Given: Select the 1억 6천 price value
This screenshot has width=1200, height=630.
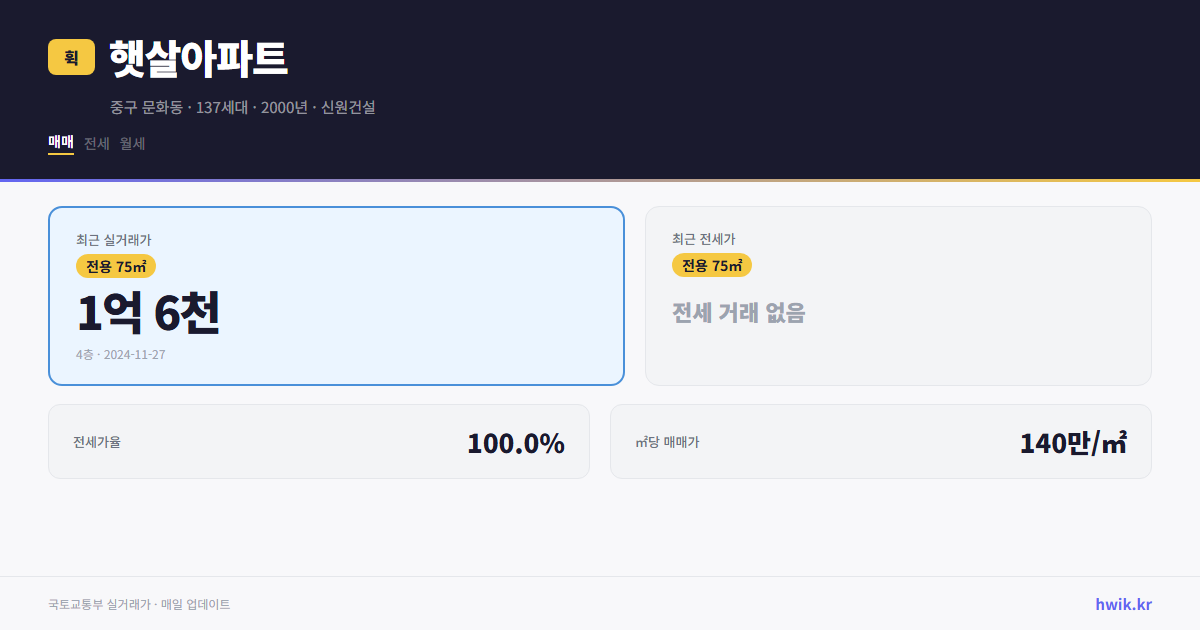Looking at the screenshot, I should (149, 315).
